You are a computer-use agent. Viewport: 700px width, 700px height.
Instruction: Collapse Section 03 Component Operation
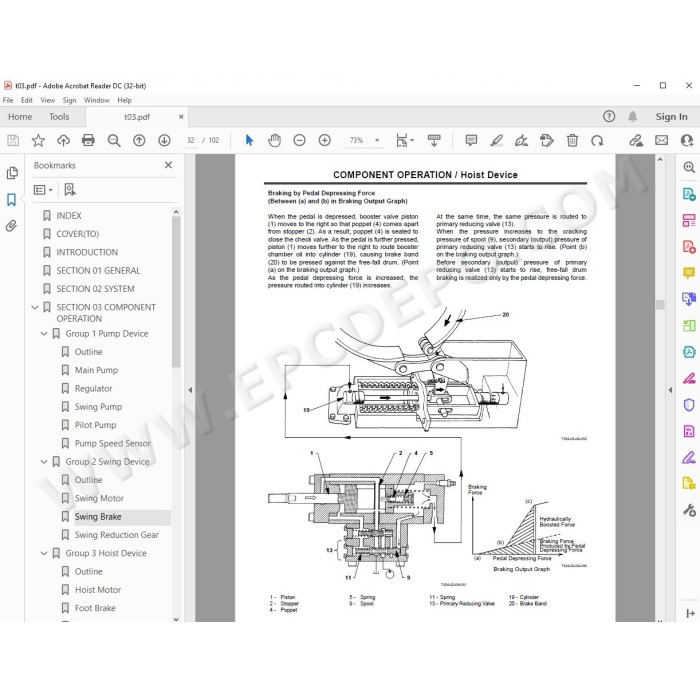tap(35, 307)
